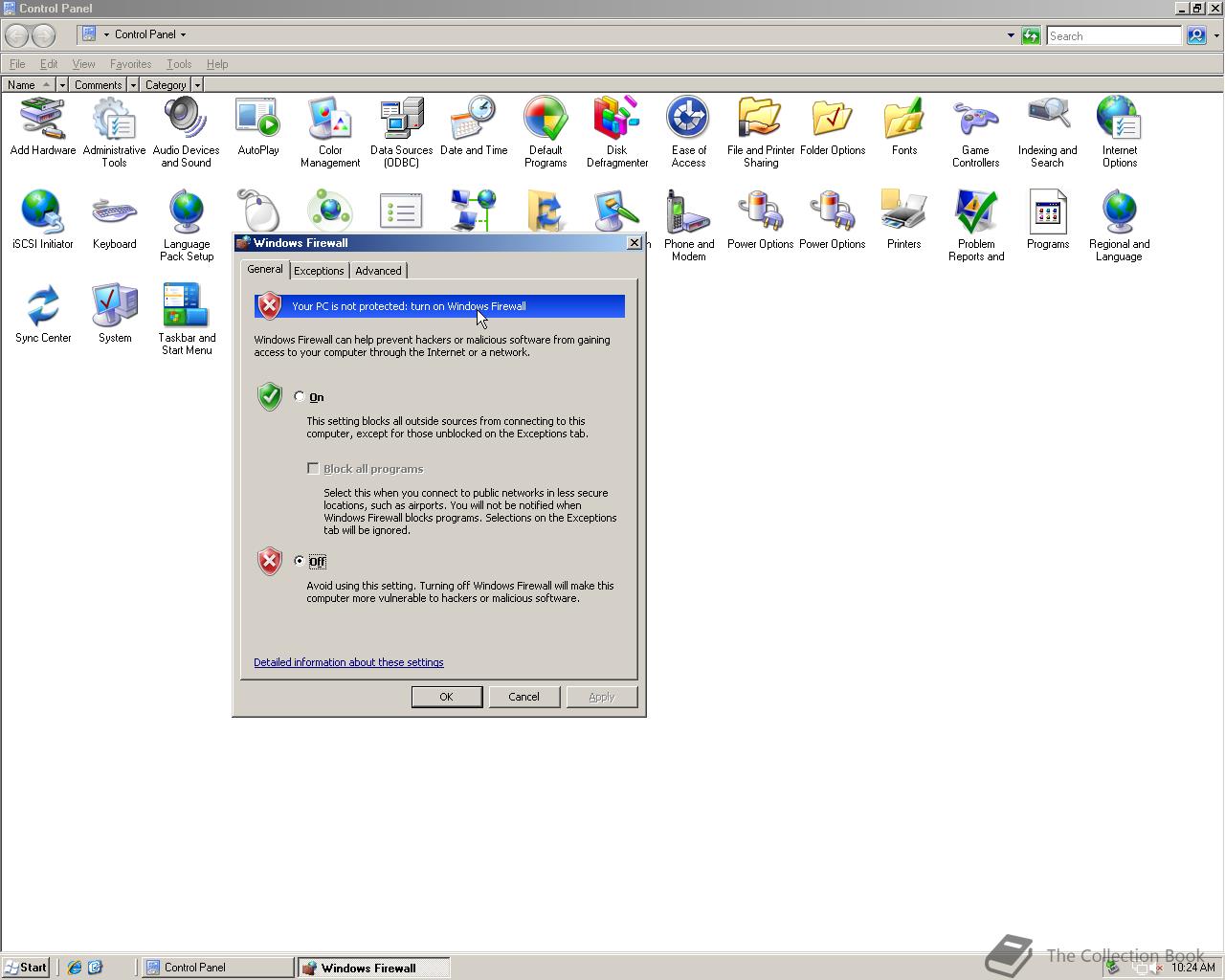Open Problem Reports and Solutions
This screenshot has width=1225, height=980.
coord(976,226)
